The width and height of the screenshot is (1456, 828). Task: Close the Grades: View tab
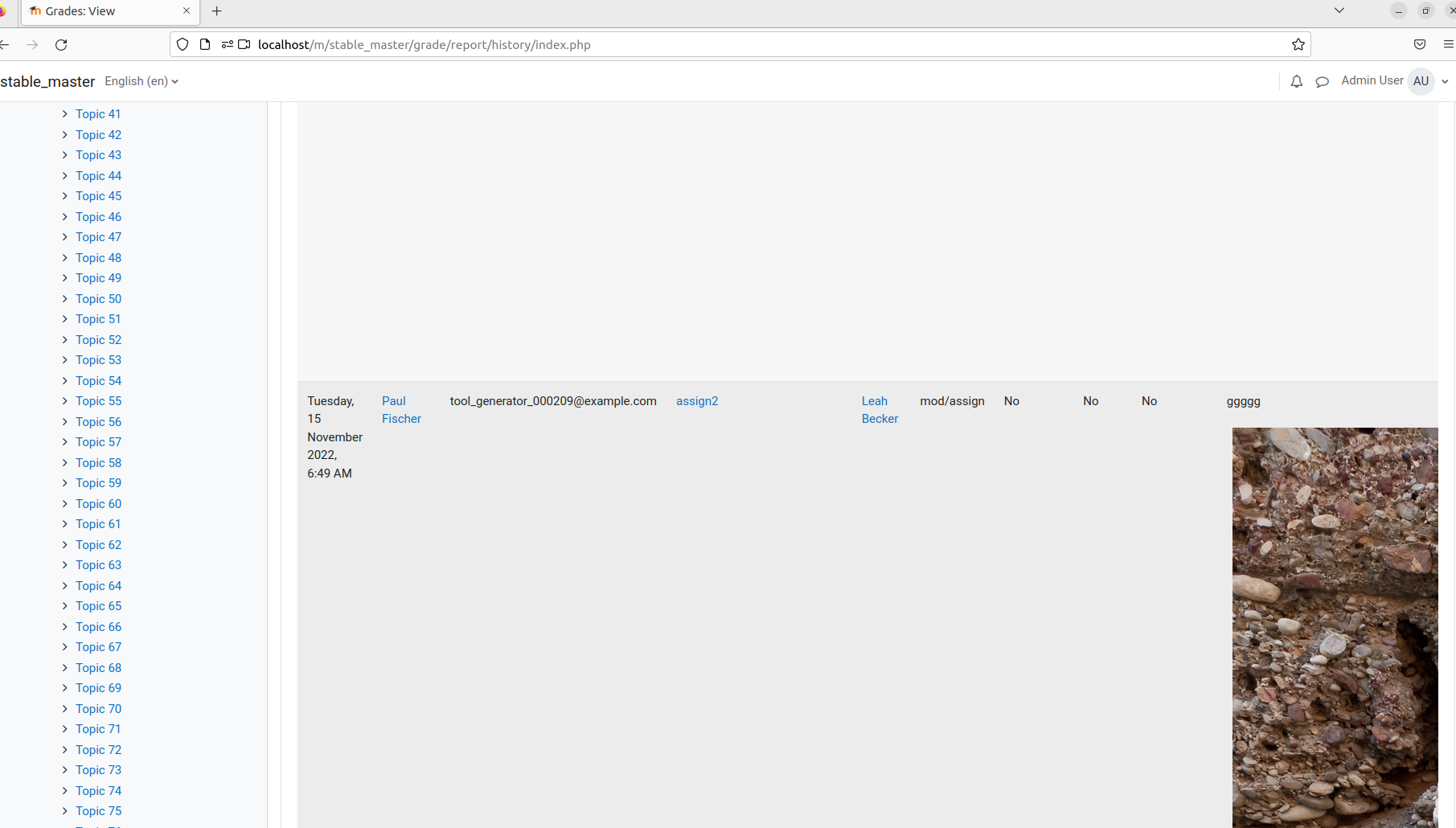click(x=187, y=11)
